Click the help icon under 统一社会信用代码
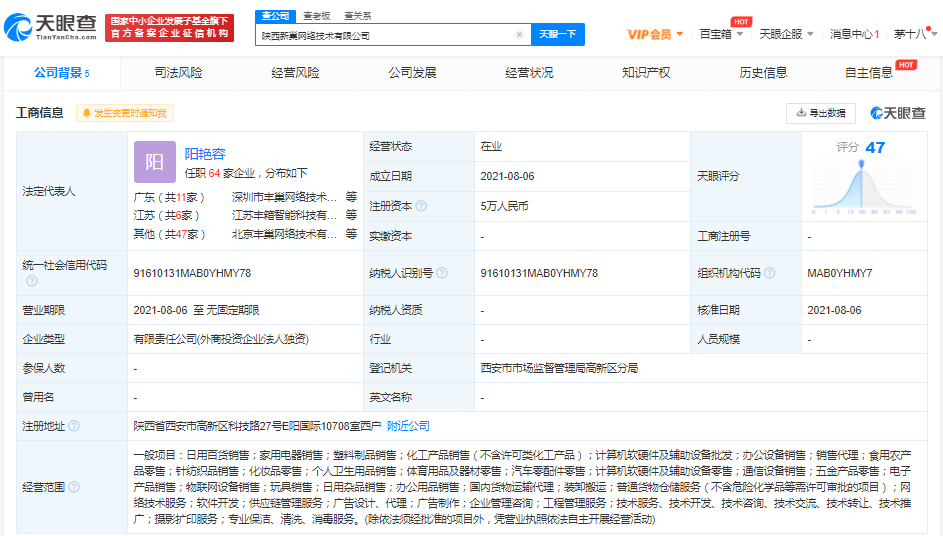The width and height of the screenshot is (943, 536). coord(32,281)
